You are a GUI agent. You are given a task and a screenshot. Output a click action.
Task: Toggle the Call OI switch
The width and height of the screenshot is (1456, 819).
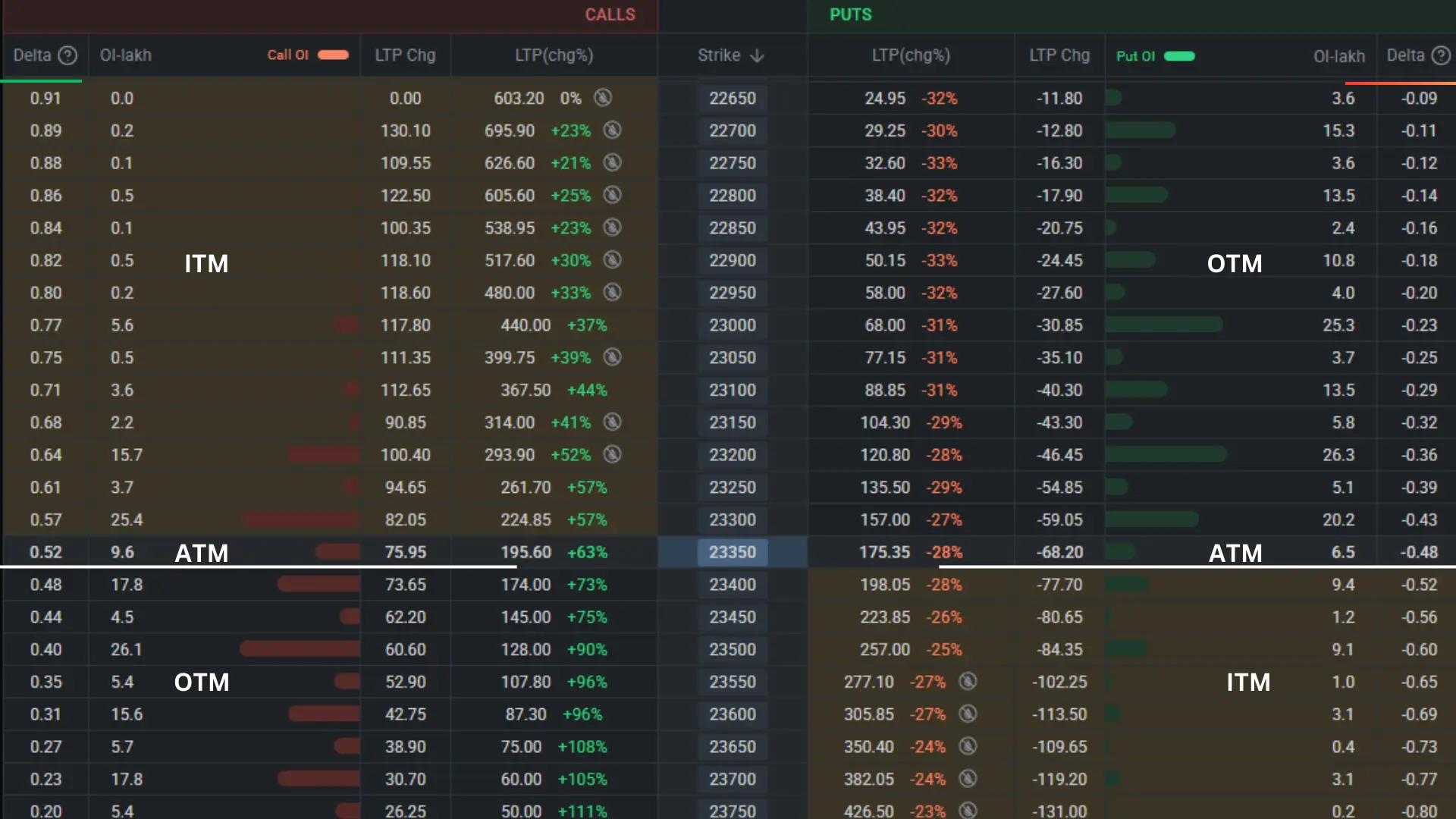[x=333, y=55]
